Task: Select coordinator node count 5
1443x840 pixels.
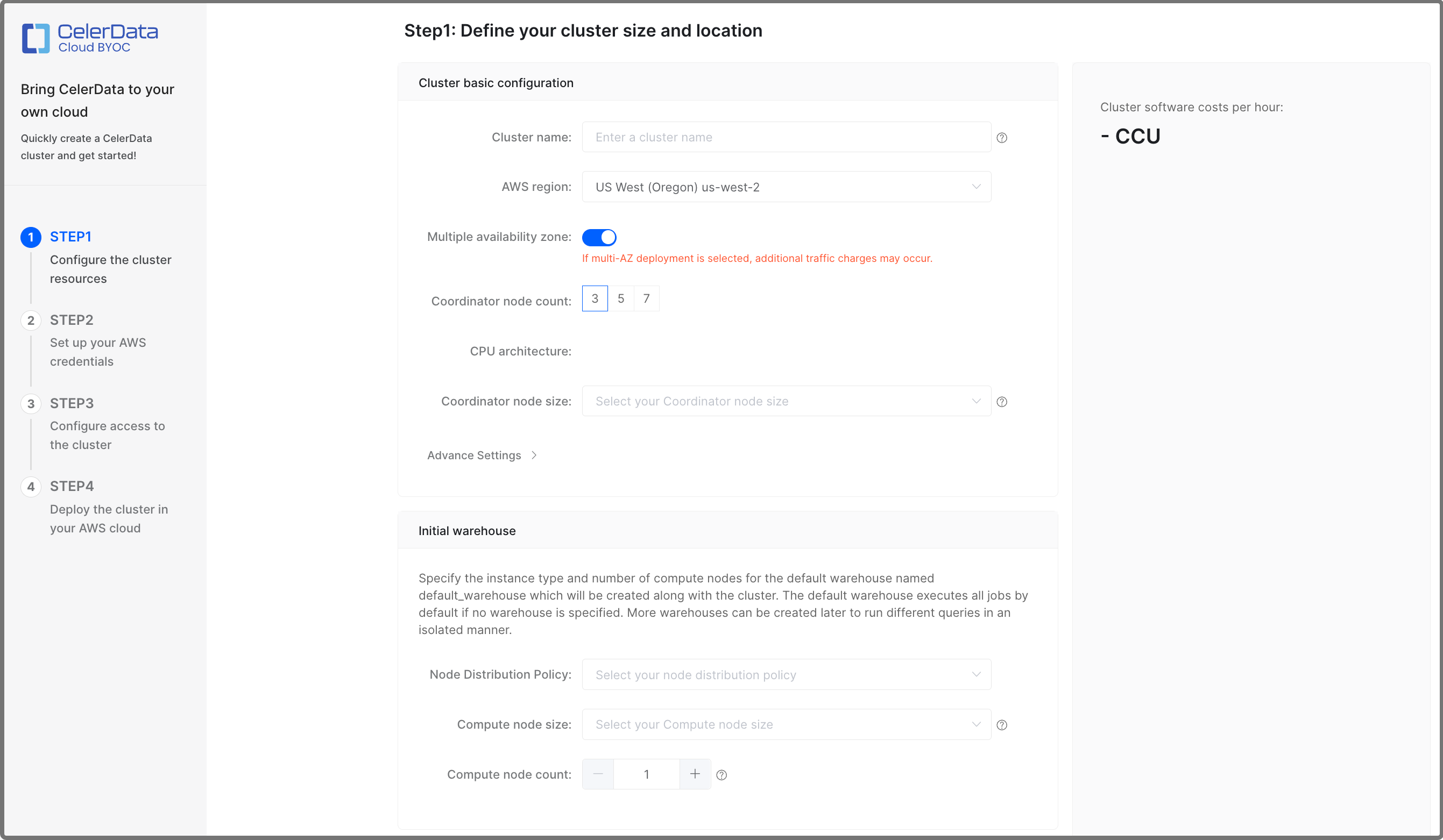Action: [x=621, y=298]
